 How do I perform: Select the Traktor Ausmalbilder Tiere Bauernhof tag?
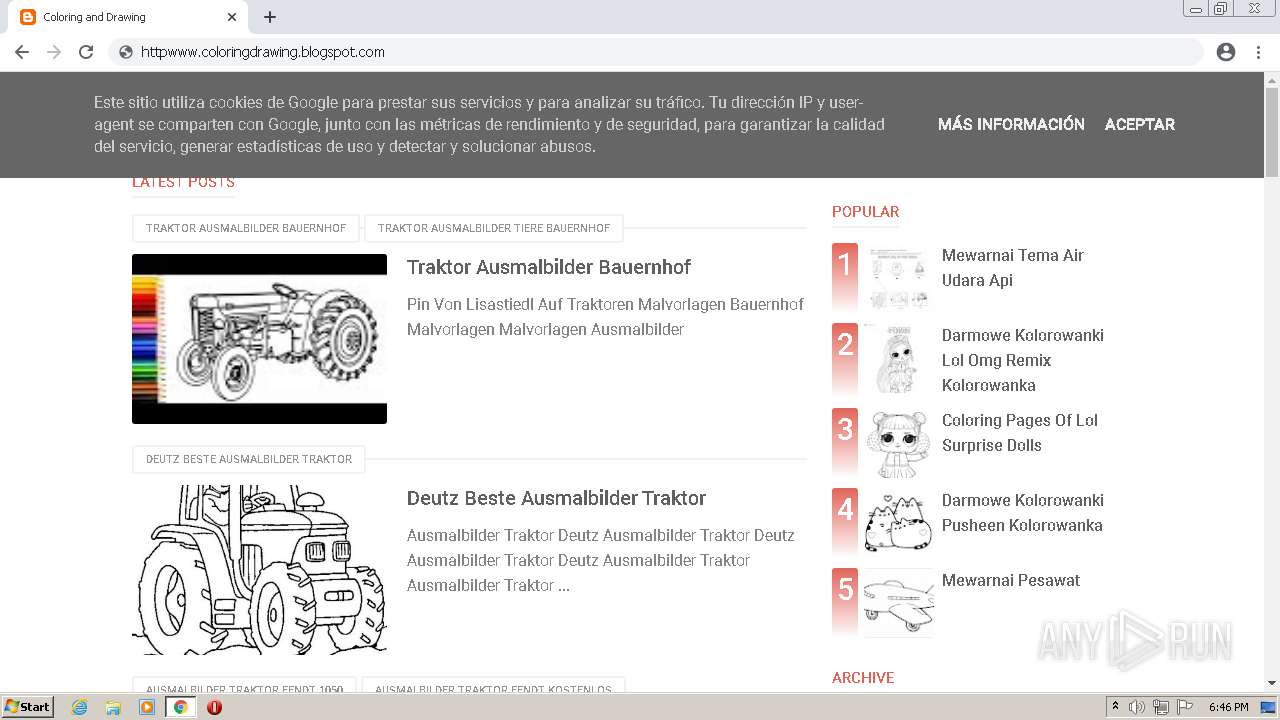(494, 228)
